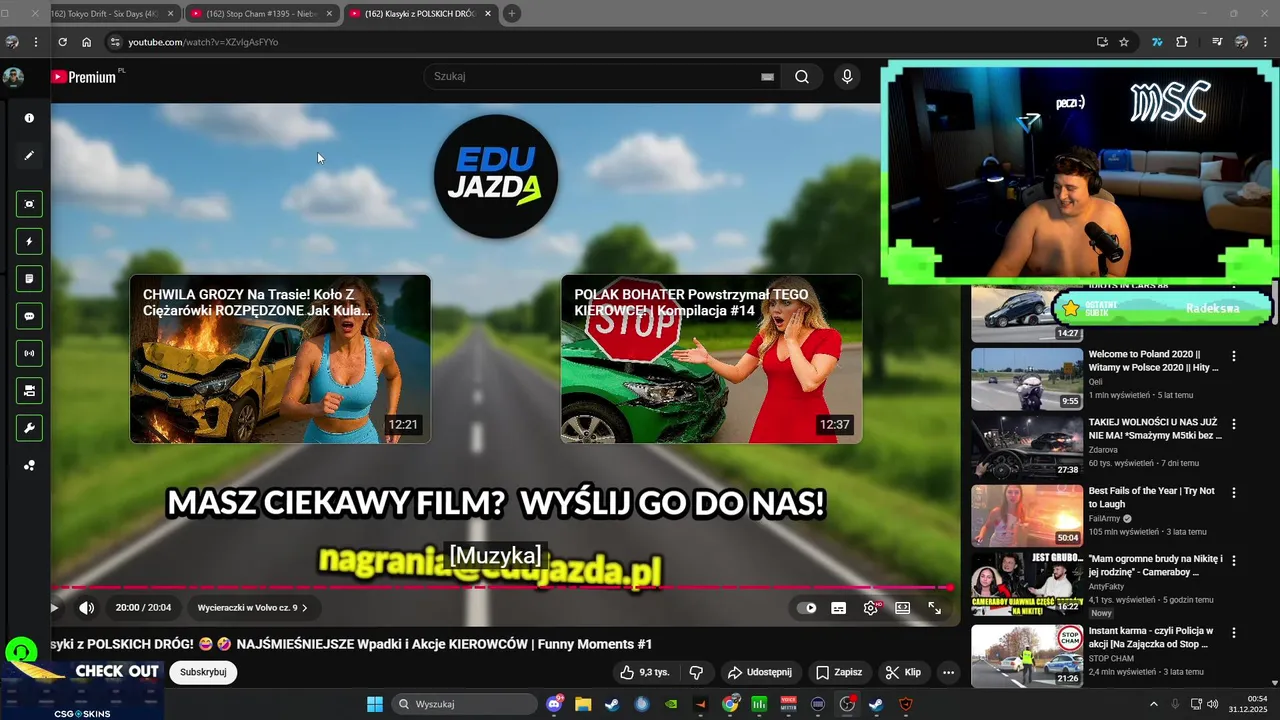Click the address bar URL youtube.com
This screenshot has width=1280, height=720.
point(203,42)
